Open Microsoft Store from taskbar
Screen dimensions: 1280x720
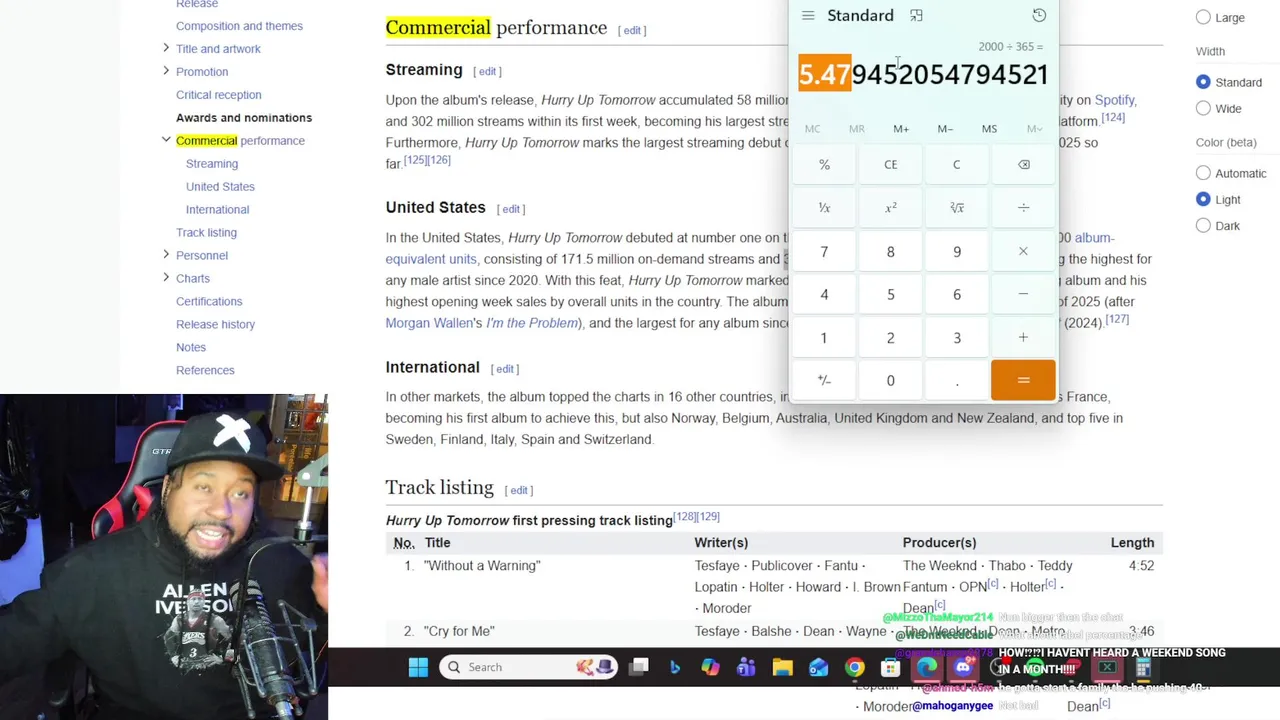tap(890, 667)
